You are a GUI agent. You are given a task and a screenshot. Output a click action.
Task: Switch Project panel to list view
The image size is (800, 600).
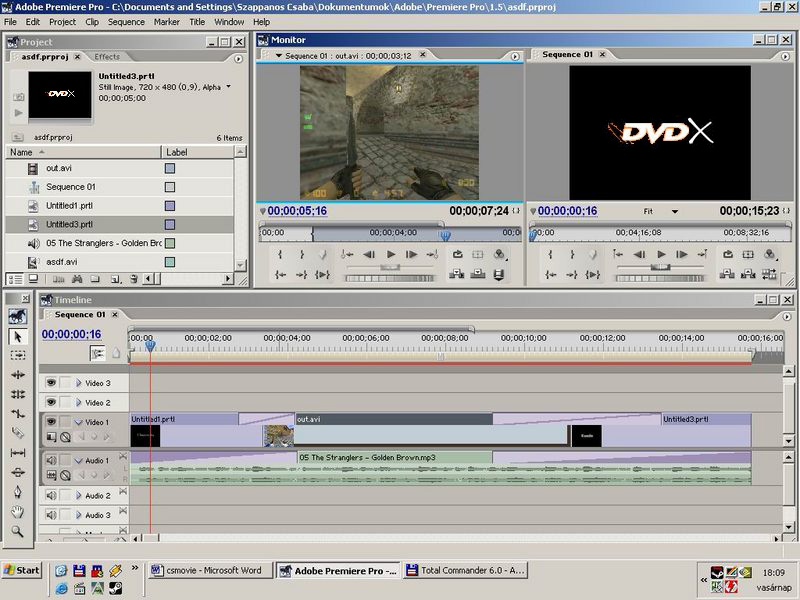(x=15, y=279)
